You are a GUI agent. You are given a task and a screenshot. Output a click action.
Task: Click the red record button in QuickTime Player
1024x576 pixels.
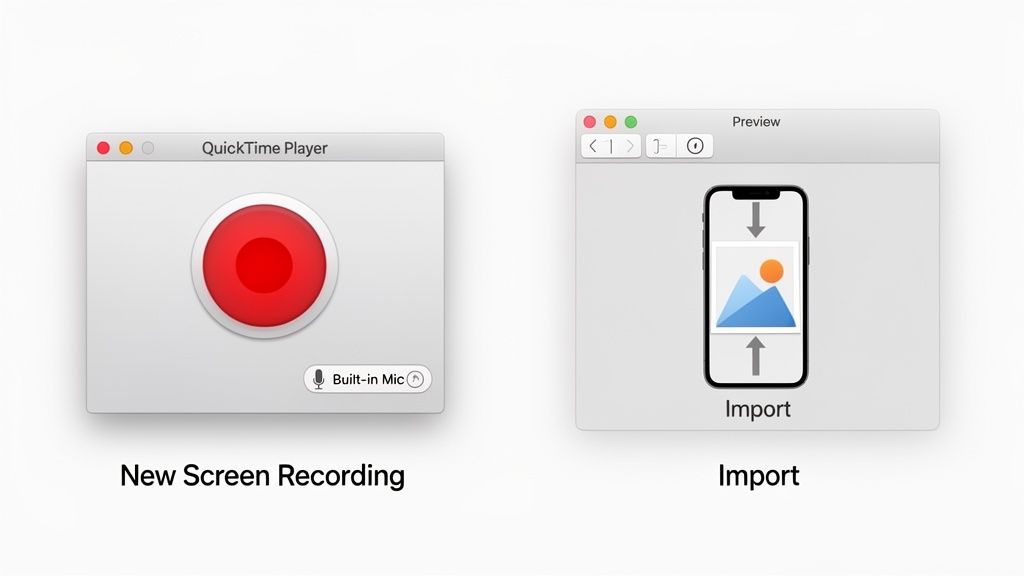(x=263, y=264)
